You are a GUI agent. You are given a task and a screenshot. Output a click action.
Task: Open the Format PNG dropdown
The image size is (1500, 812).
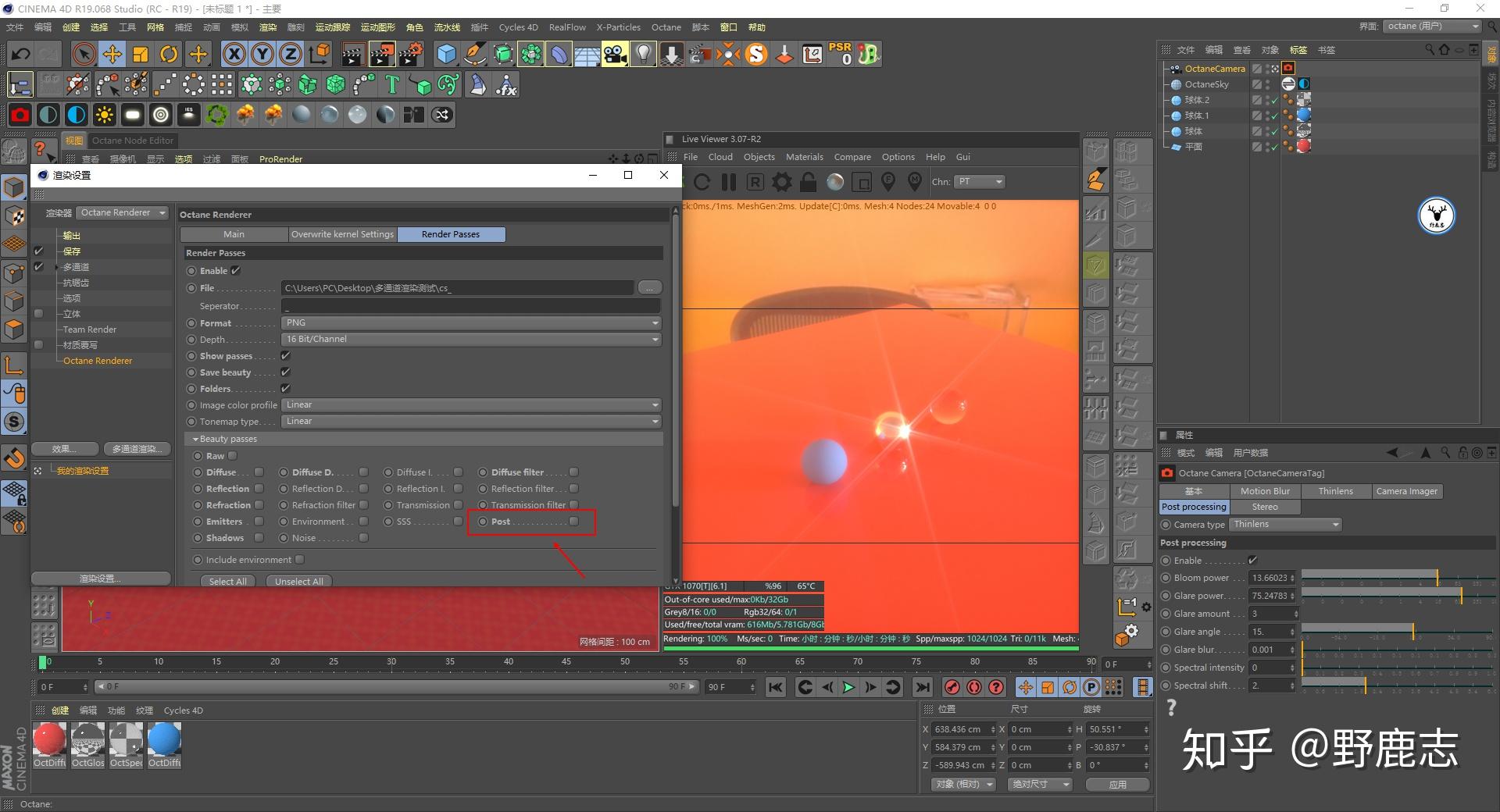coord(471,322)
